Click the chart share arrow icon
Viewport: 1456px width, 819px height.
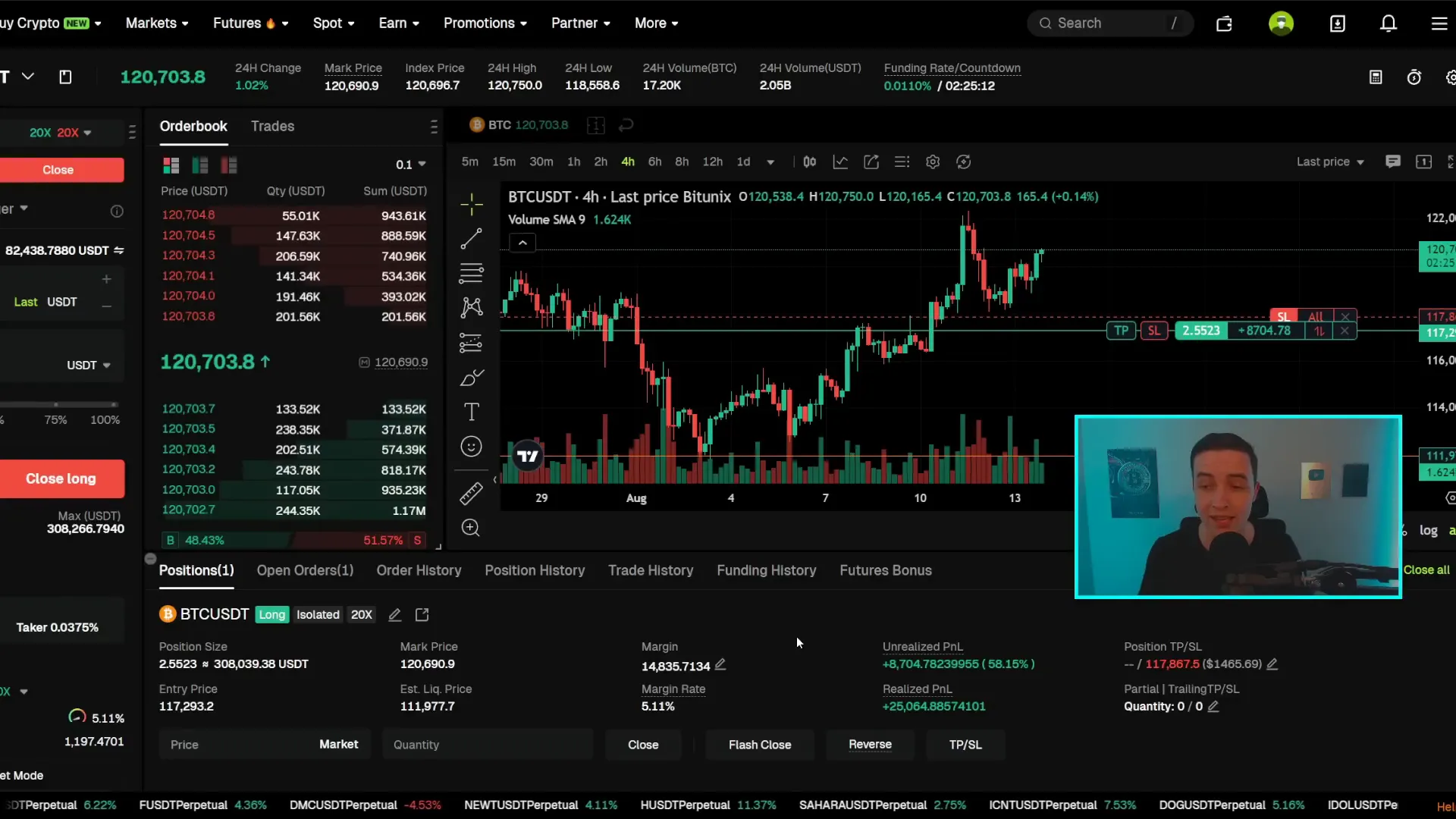click(x=871, y=162)
